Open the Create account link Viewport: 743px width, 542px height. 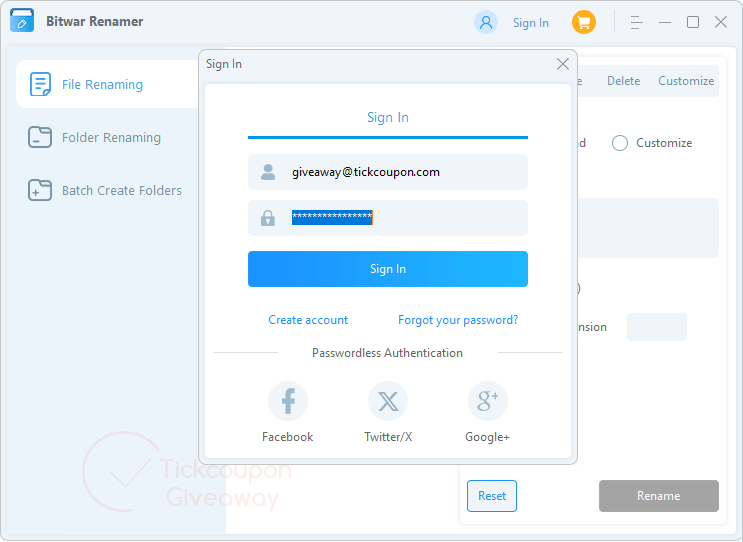[308, 320]
